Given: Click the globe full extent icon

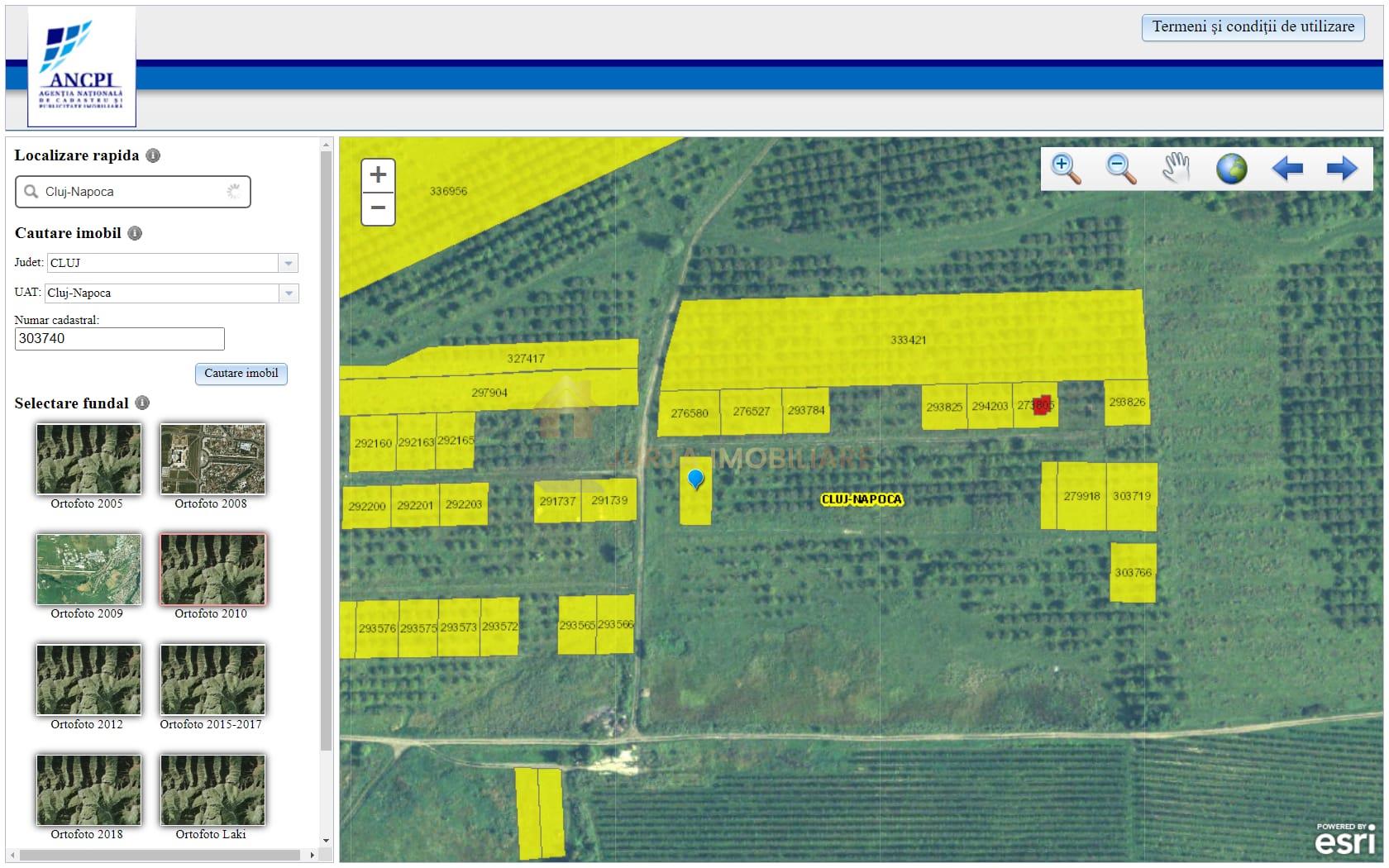Looking at the screenshot, I should [x=1231, y=169].
